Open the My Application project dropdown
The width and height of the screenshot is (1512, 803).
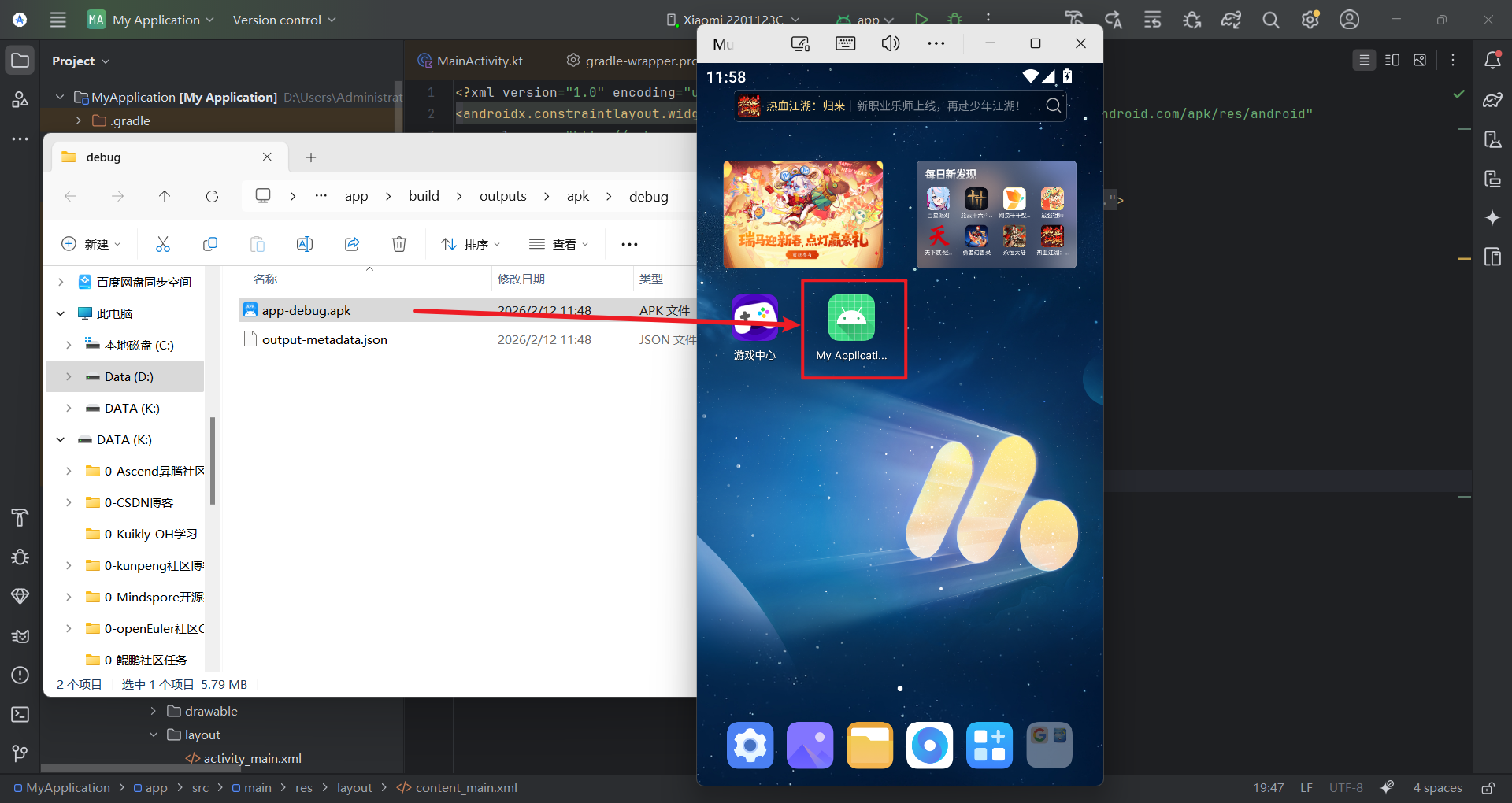(150, 20)
